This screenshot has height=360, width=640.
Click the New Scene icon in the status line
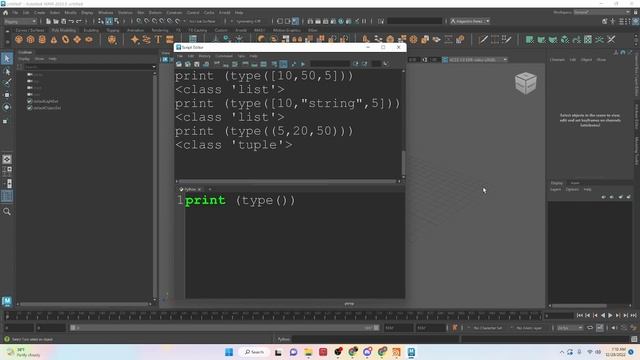coord(48,21)
